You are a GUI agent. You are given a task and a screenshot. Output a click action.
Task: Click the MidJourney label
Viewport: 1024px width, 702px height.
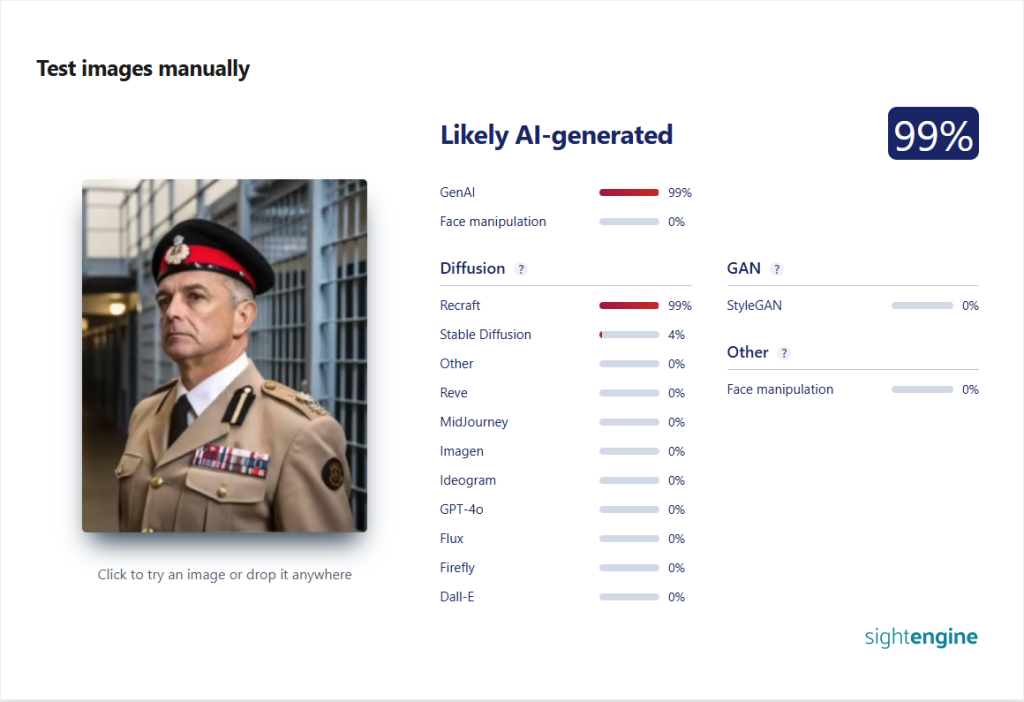[x=474, y=423]
